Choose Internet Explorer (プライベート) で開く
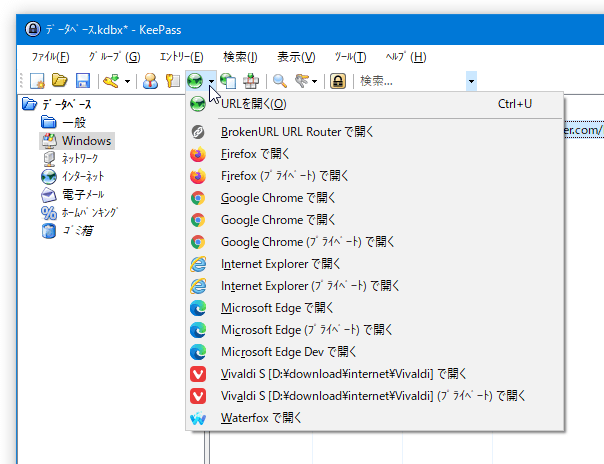Screen dimensions: 604x464 pos(374,286)
